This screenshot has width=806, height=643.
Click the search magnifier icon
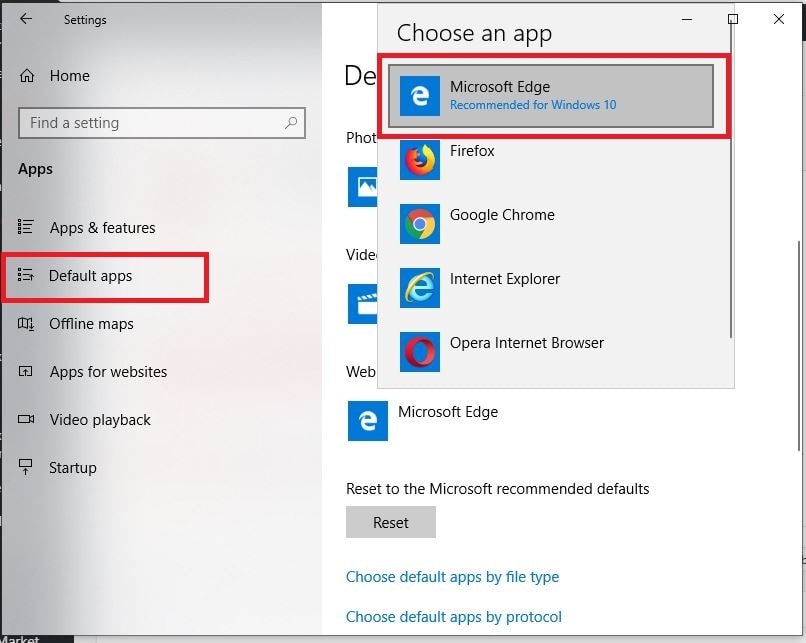291,123
